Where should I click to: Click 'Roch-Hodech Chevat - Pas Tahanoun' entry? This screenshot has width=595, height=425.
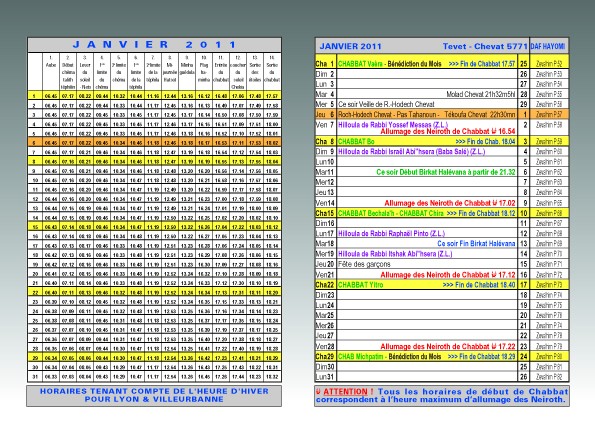pyautogui.click(x=388, y=114)
